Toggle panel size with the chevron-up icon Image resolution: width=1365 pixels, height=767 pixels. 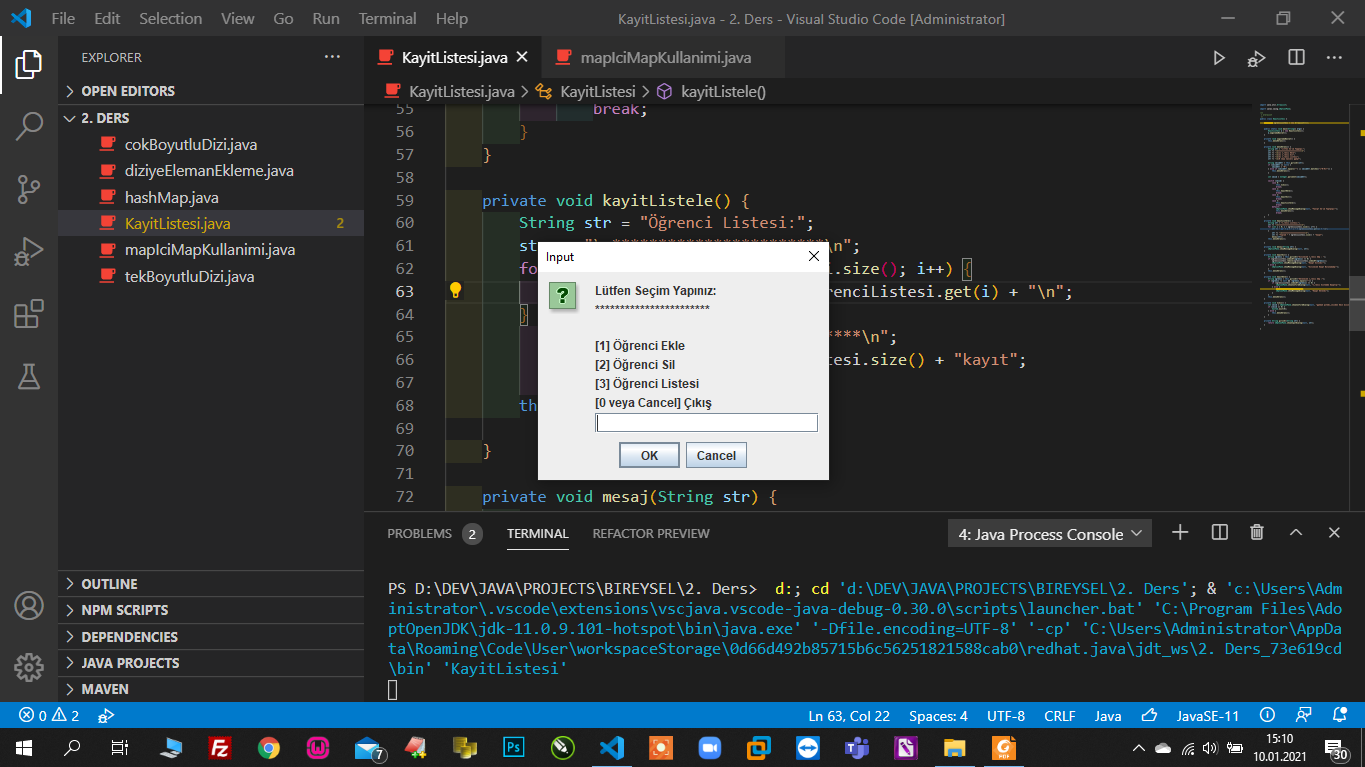pyautogui.click(x=1295, y=533)
